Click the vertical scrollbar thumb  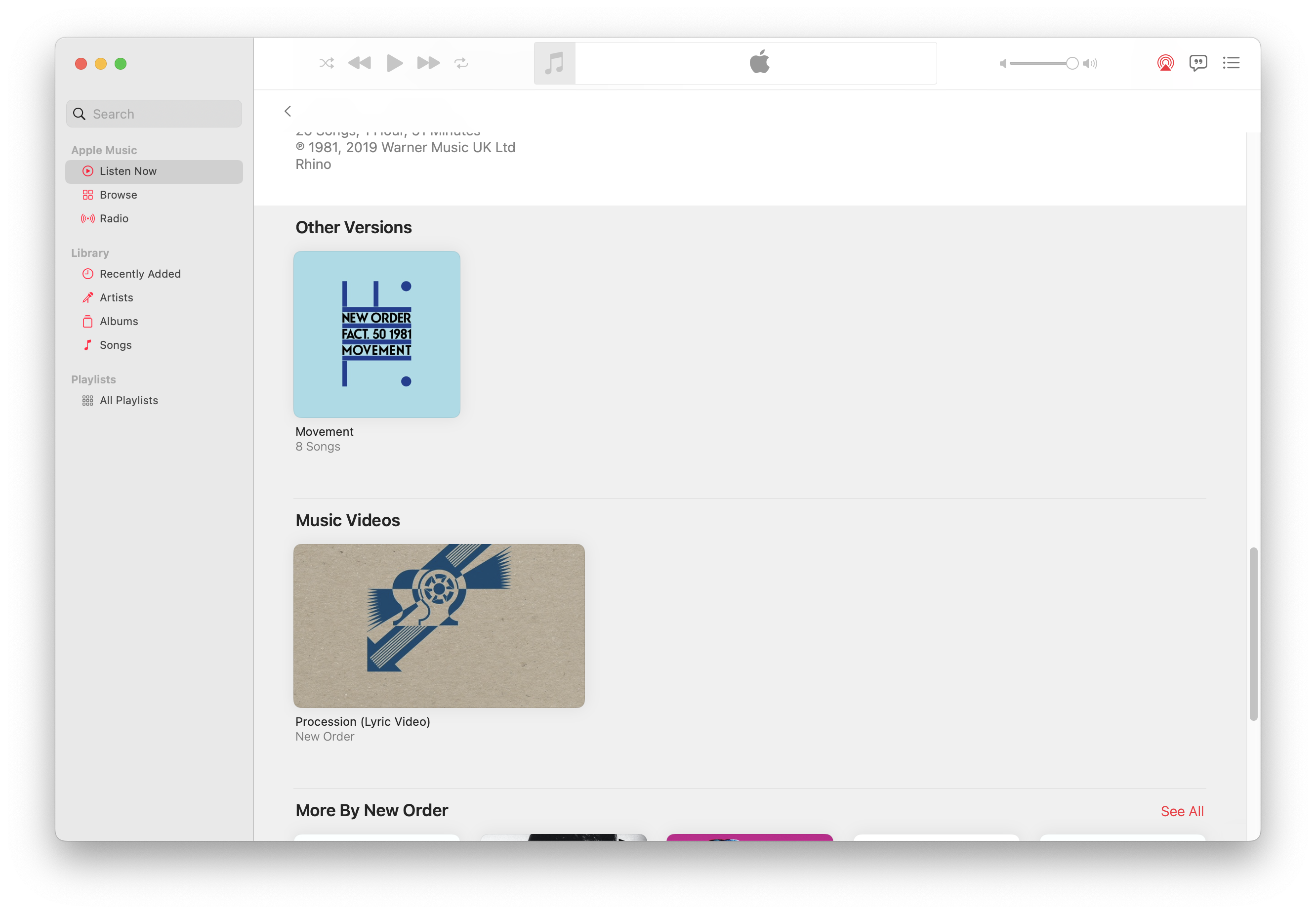point(1254,634)
